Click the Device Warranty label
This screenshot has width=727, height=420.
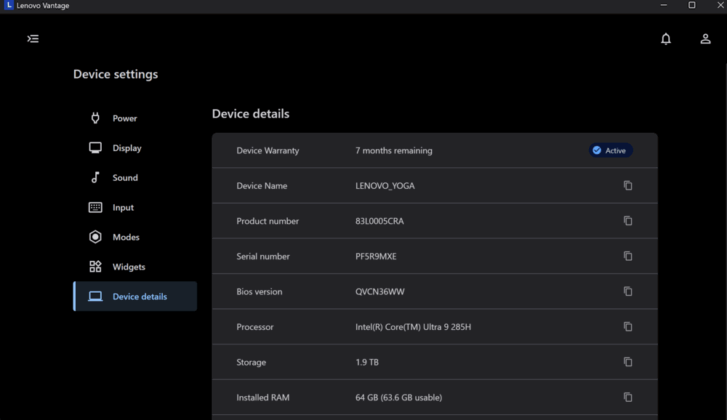(x=268, y=151)
